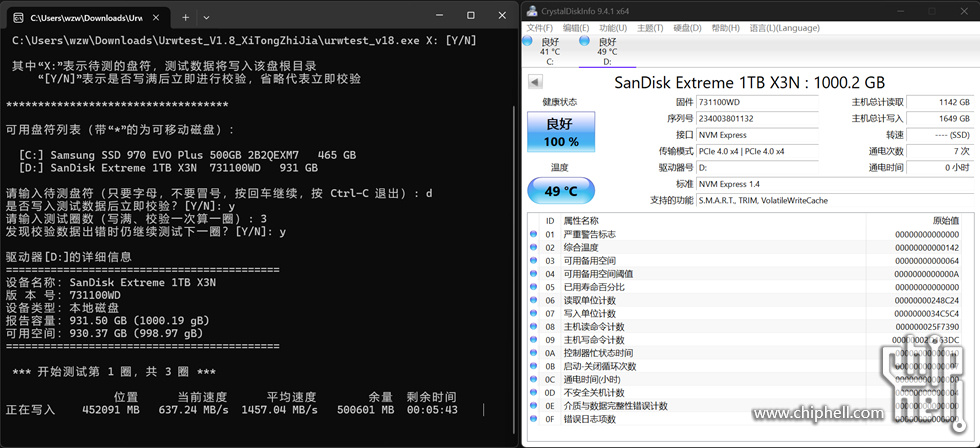Click the status orb for 0D 不安全关机计数
Screen dimensions: 980x448
click(x=533, y=392)
